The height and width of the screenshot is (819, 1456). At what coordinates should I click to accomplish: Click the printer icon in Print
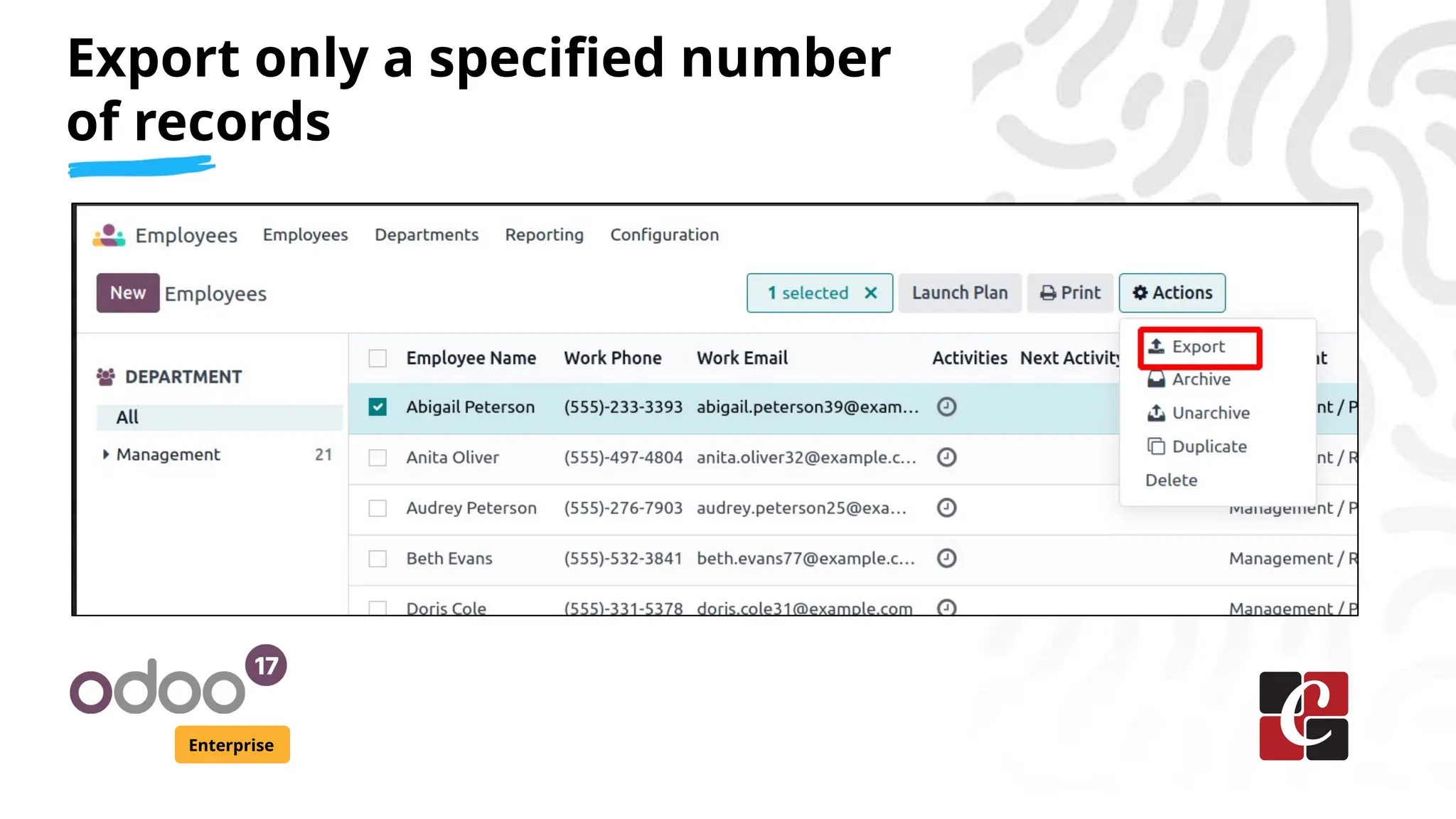(x=1048, y=293)
